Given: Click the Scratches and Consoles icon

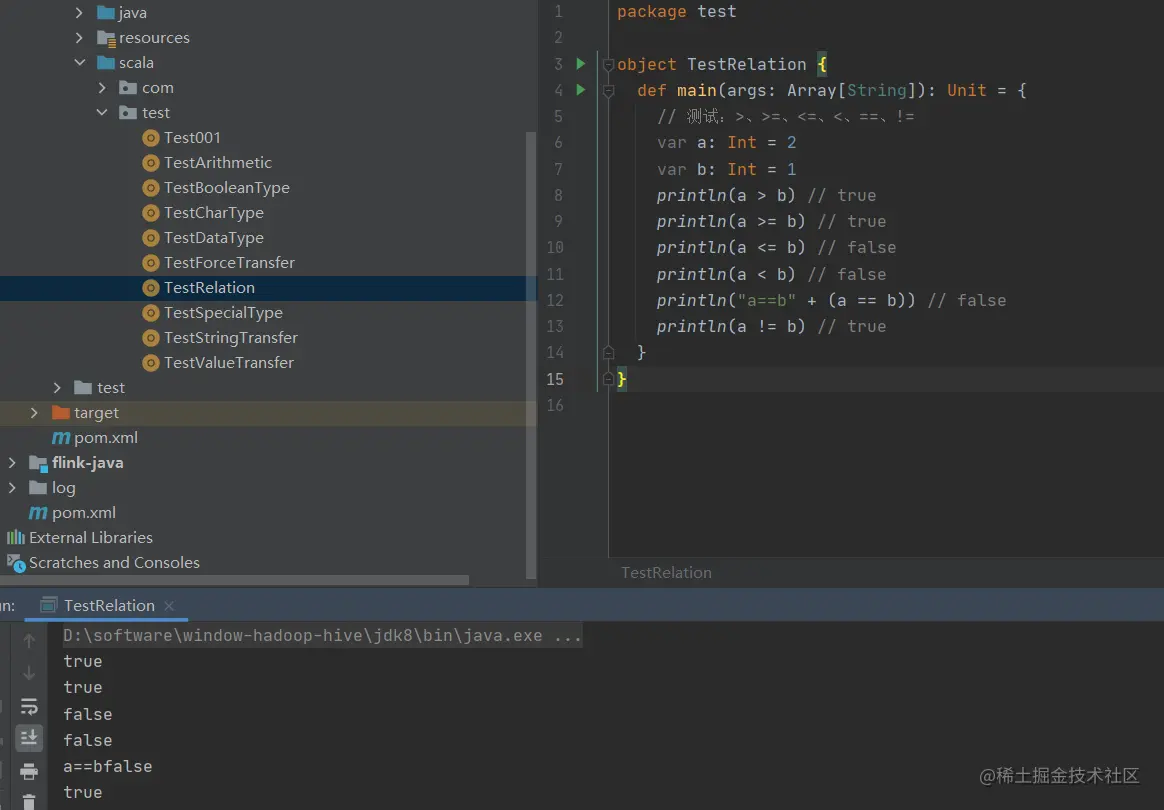Looking at the screenshot, I should (x=16, y=564).
